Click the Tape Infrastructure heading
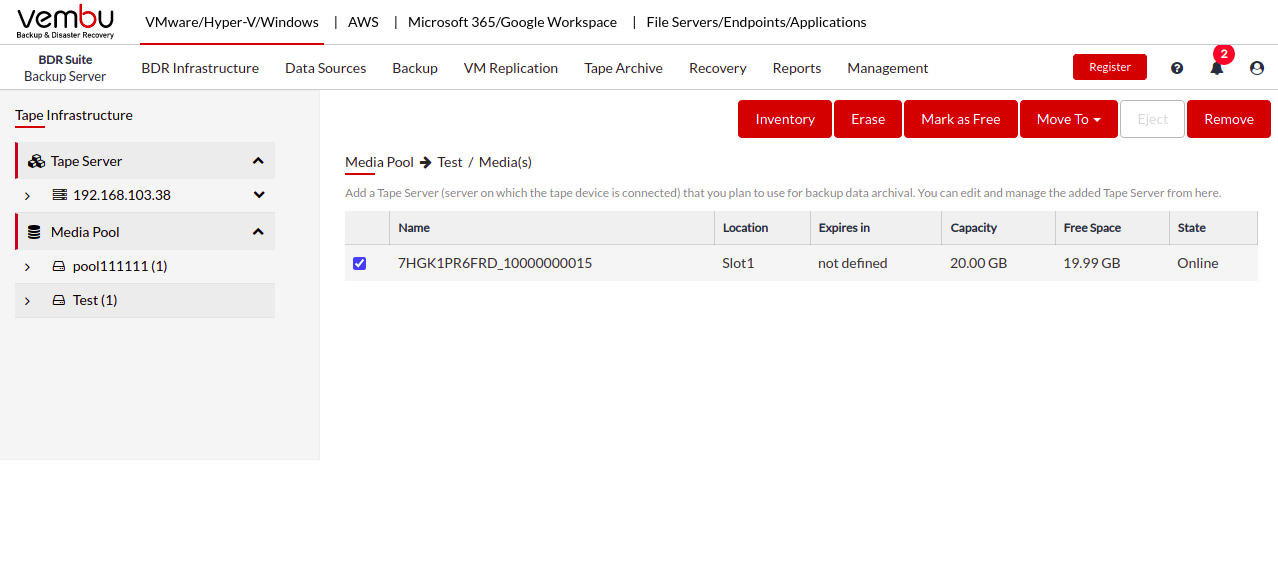This screenshot has width=1278, height=581. tap(74, 115)
